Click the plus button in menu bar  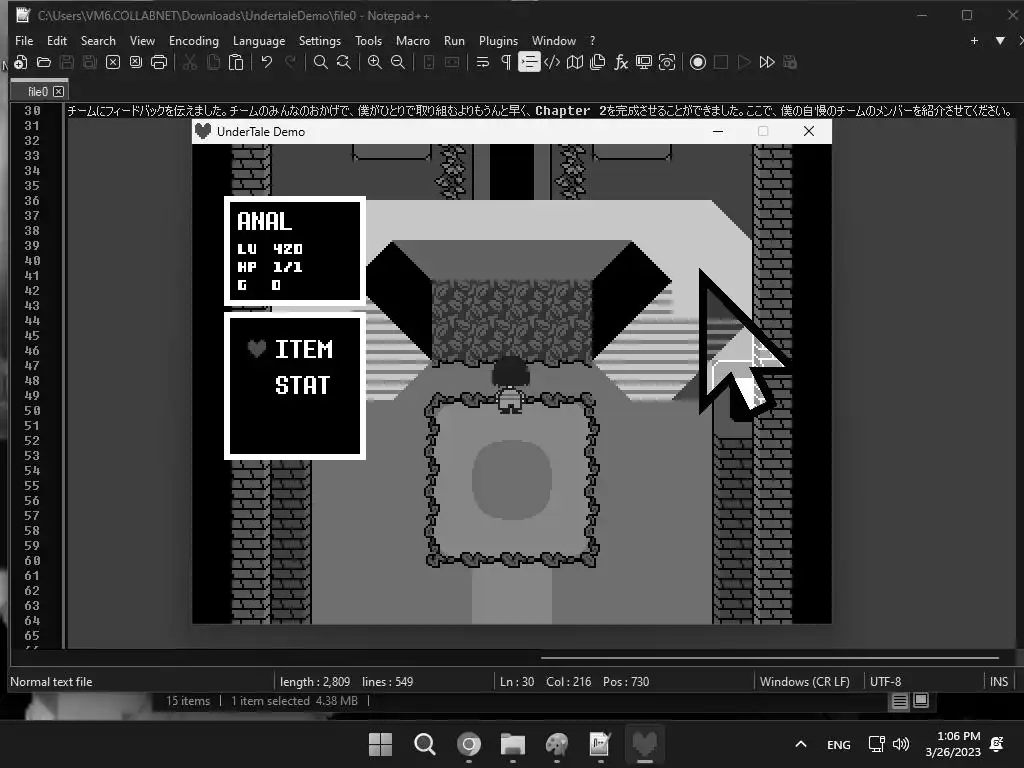(x=974, y=40)
